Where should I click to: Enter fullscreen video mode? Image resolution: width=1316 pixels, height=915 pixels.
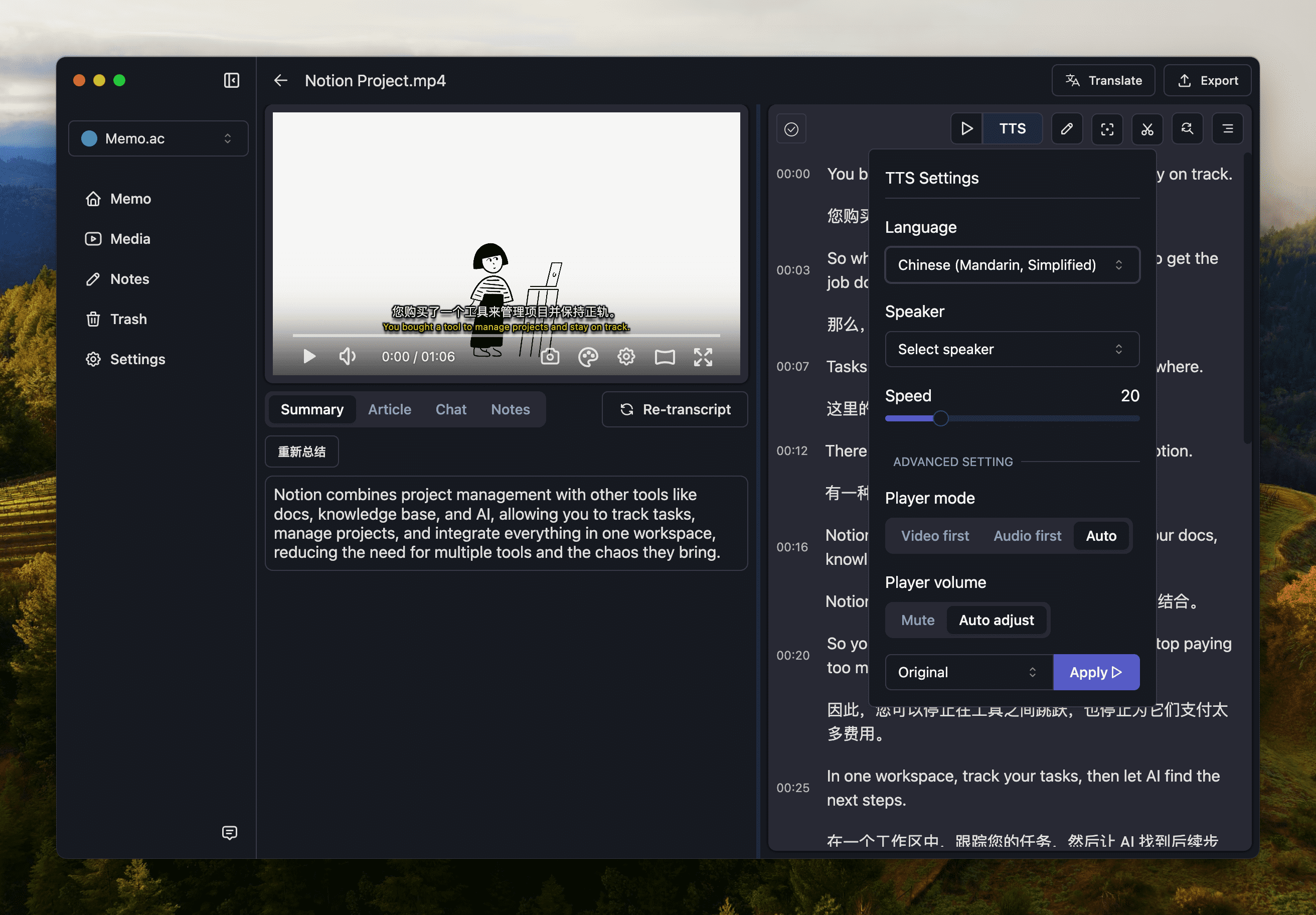703,357
